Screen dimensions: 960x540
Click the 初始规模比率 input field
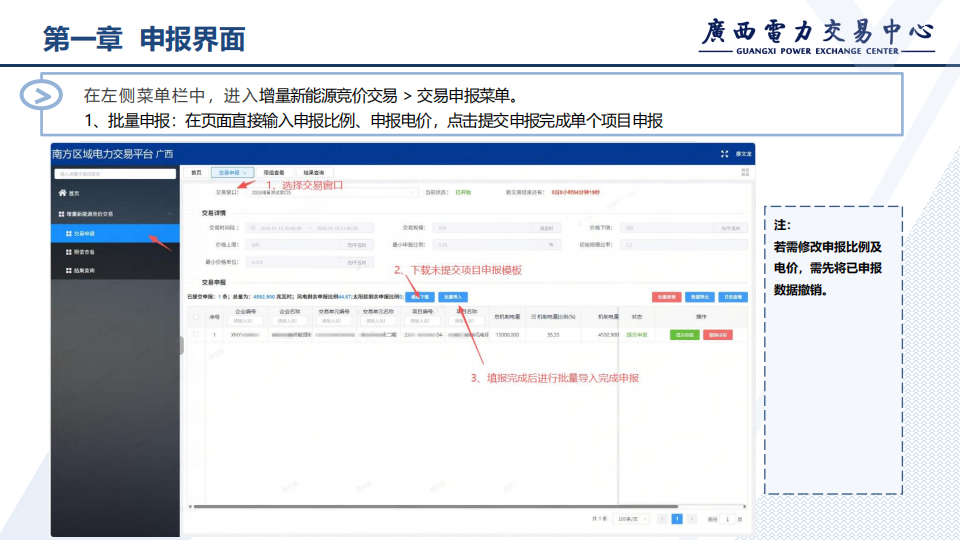pos(684,244)
